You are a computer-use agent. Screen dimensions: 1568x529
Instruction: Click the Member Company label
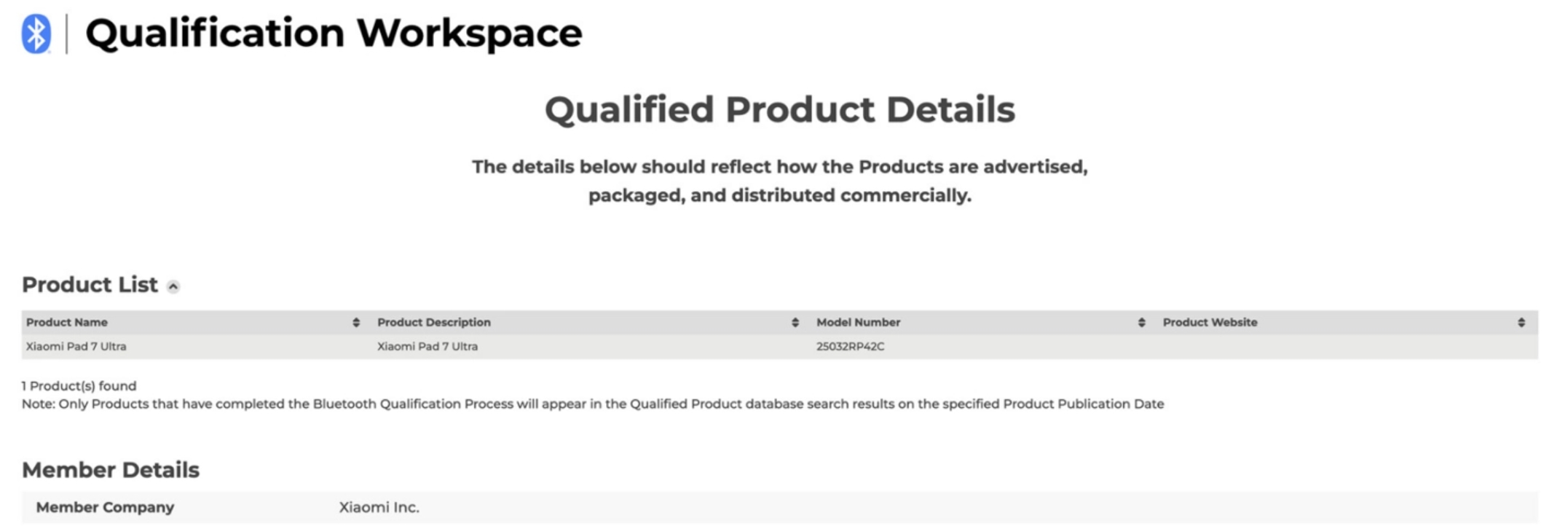coord(105,507)
